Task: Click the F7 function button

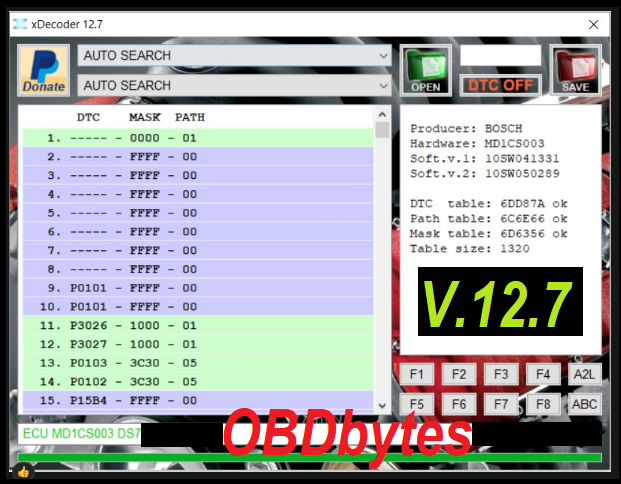Action: tap(501, 404)
